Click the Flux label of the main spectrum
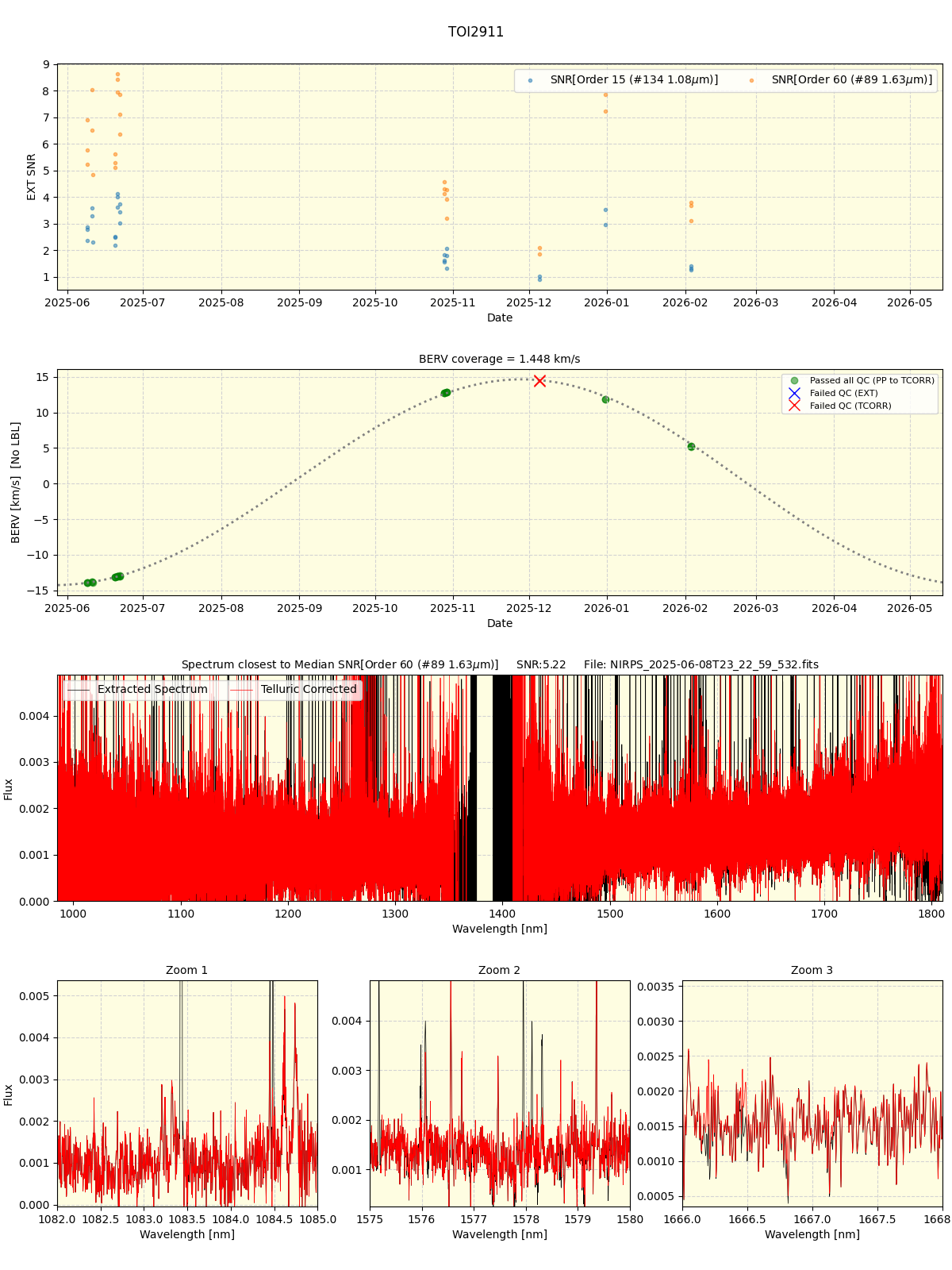The width and height of the screenshot is (952, 1270). [x=9, y=789]
